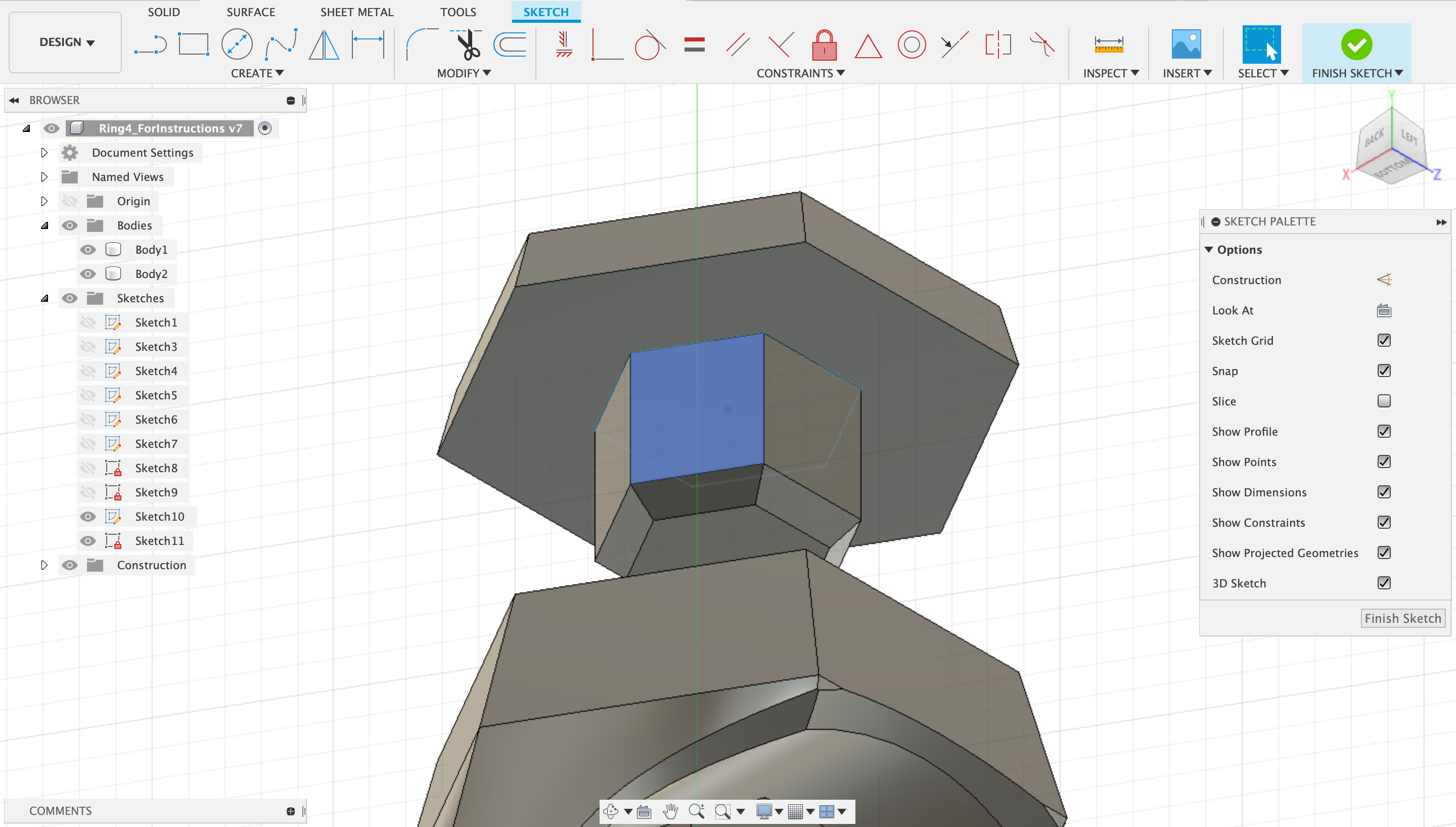Toggle visibility of Sketch10
Screen dimensions: 1456x827
click(87, 516)
